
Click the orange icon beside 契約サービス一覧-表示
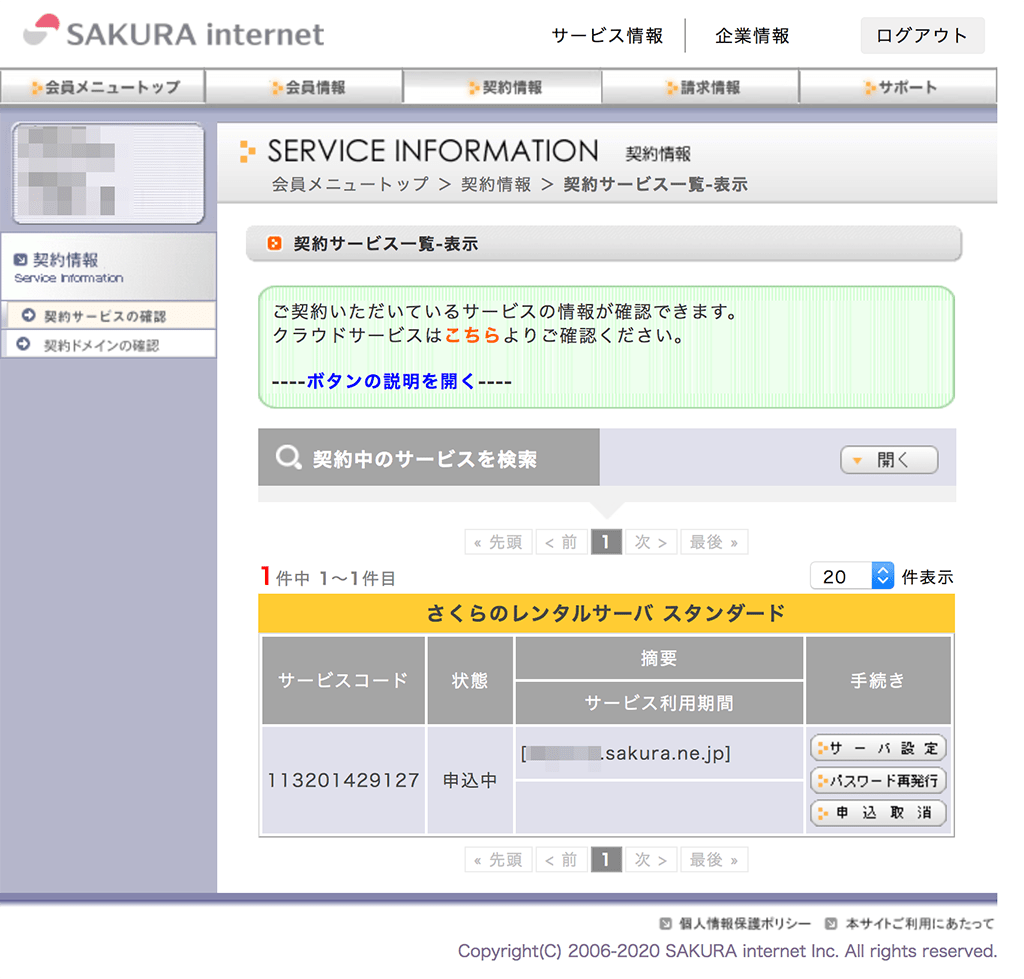click(x=274, y=244)
